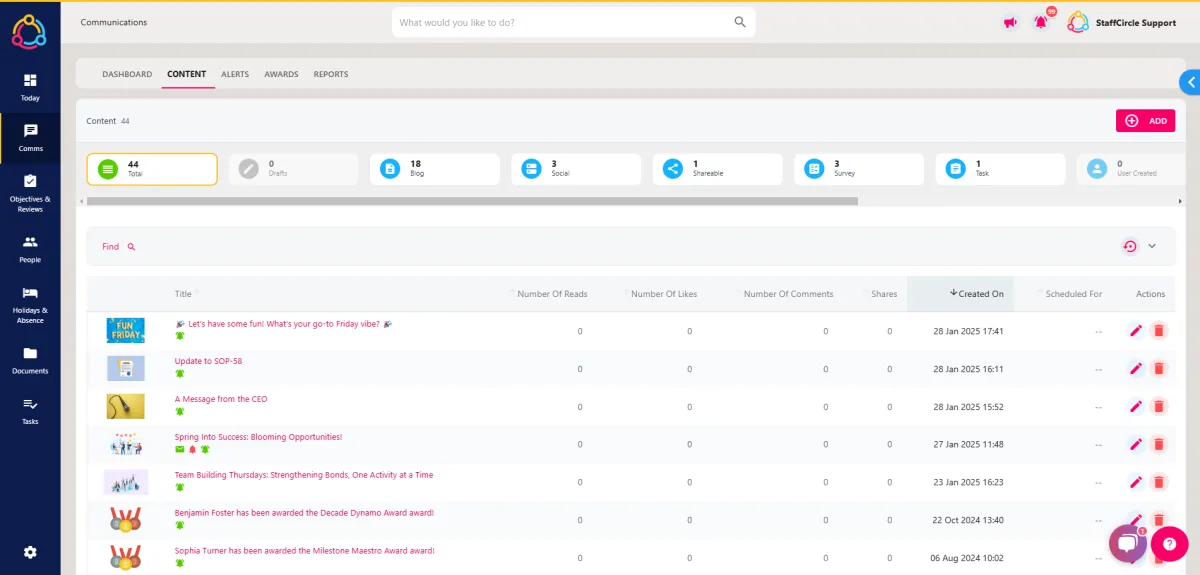Open A Message from the CEO

tap(221, 399)
